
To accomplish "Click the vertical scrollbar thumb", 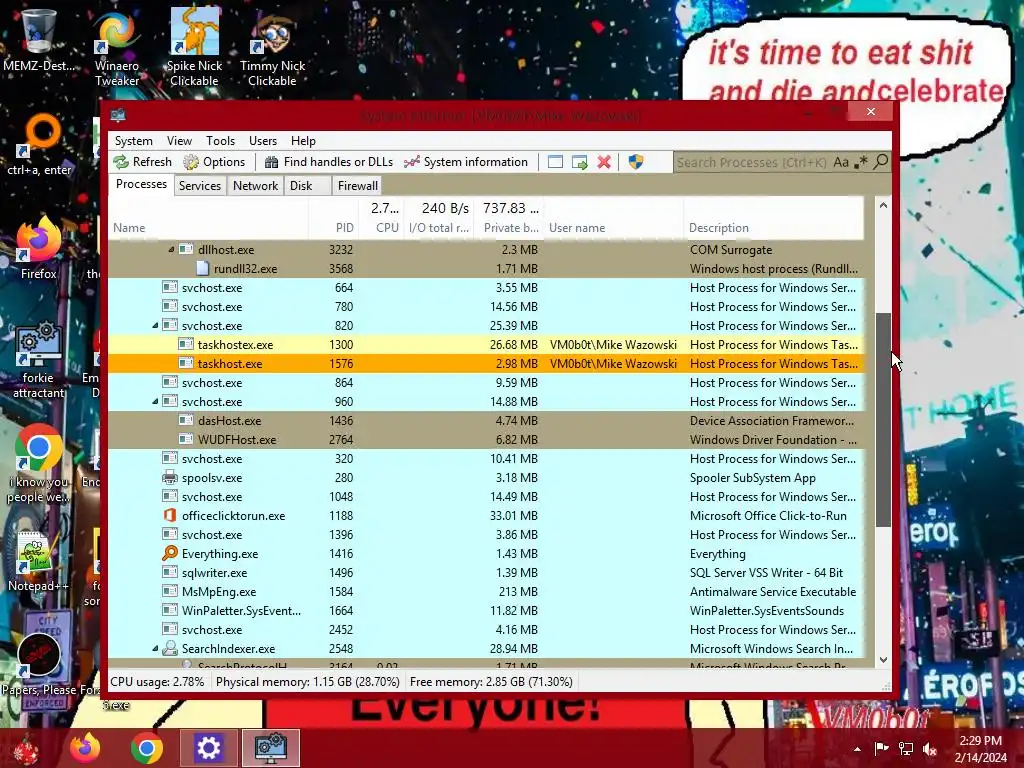I will pyautogui.click(x=883, y=419).
